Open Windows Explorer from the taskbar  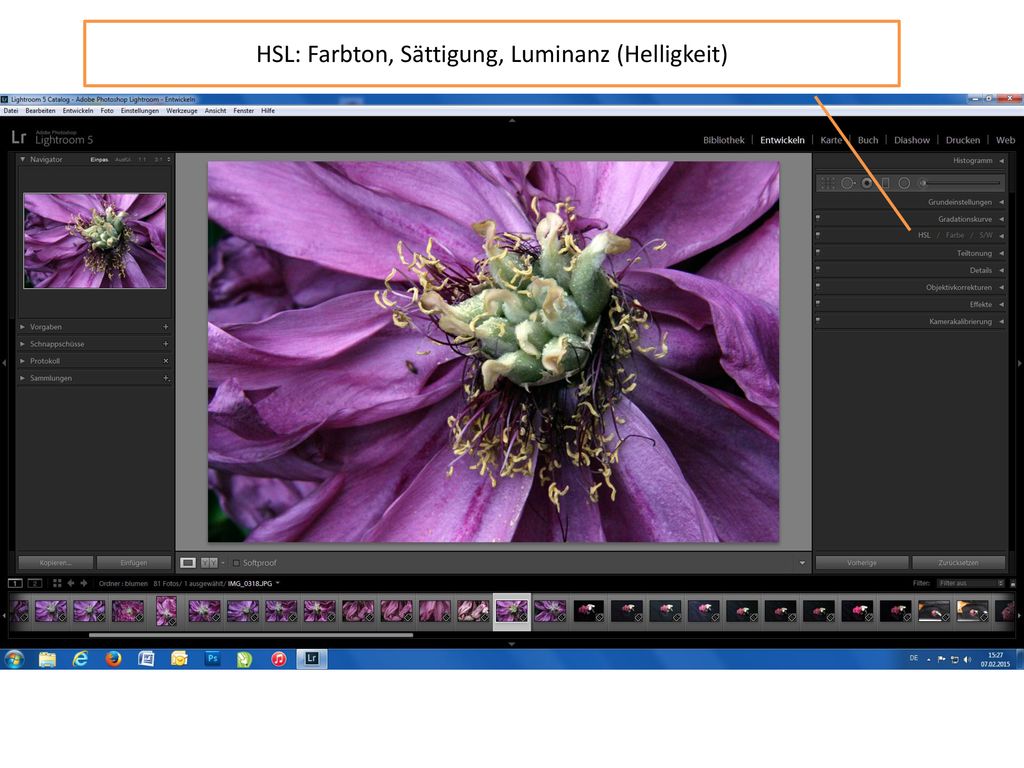47,659
